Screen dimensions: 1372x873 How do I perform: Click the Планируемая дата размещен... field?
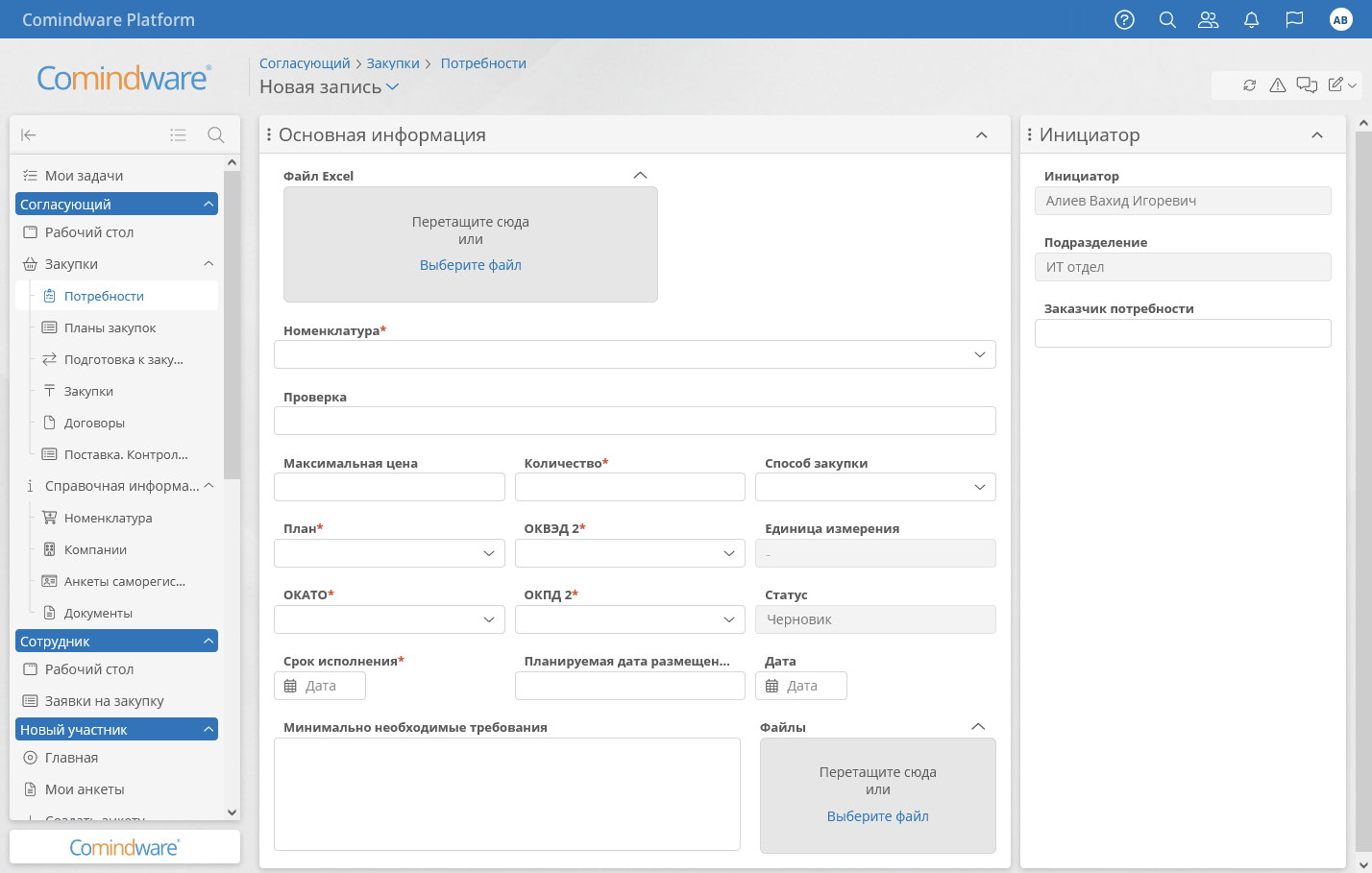(630, 686)
